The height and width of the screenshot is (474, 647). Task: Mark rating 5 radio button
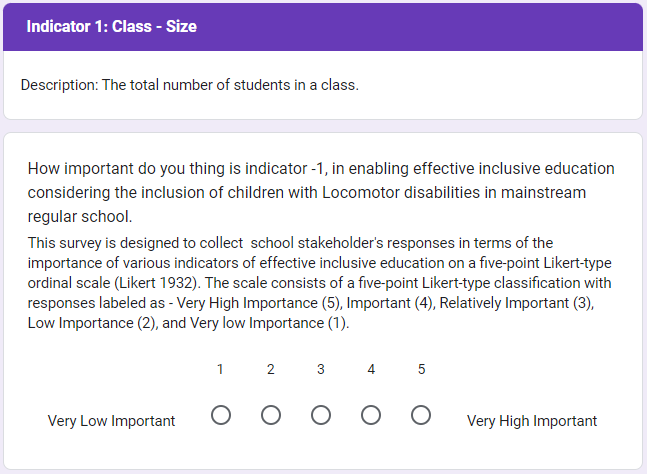[x=421, y=414]
